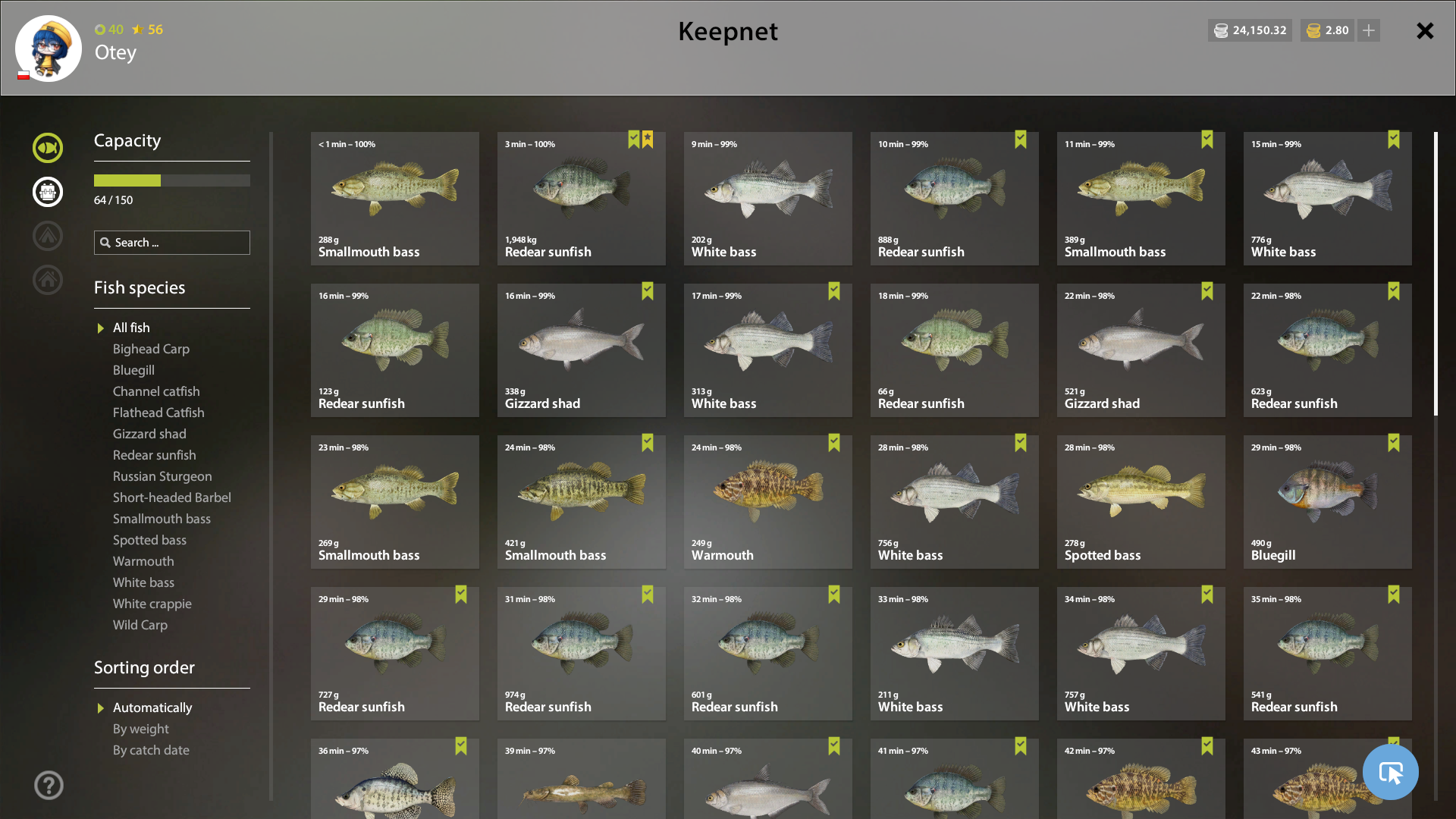Click the silver coins balance icon
The width and height of the screenshot is (1456, 819).
(x=1221, y=30)
